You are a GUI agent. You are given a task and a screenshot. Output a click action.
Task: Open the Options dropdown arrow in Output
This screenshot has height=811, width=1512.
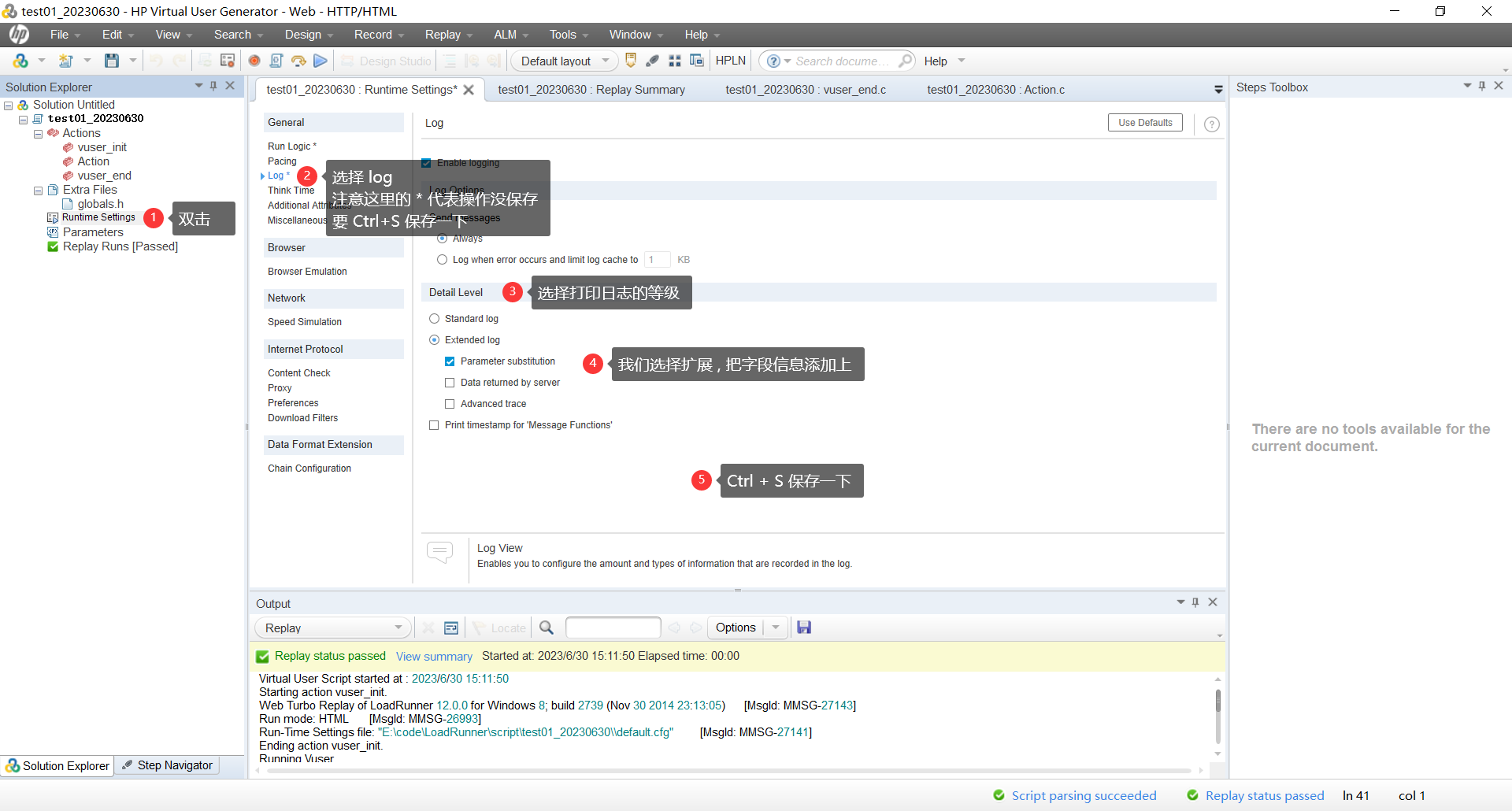coord(776,628)
